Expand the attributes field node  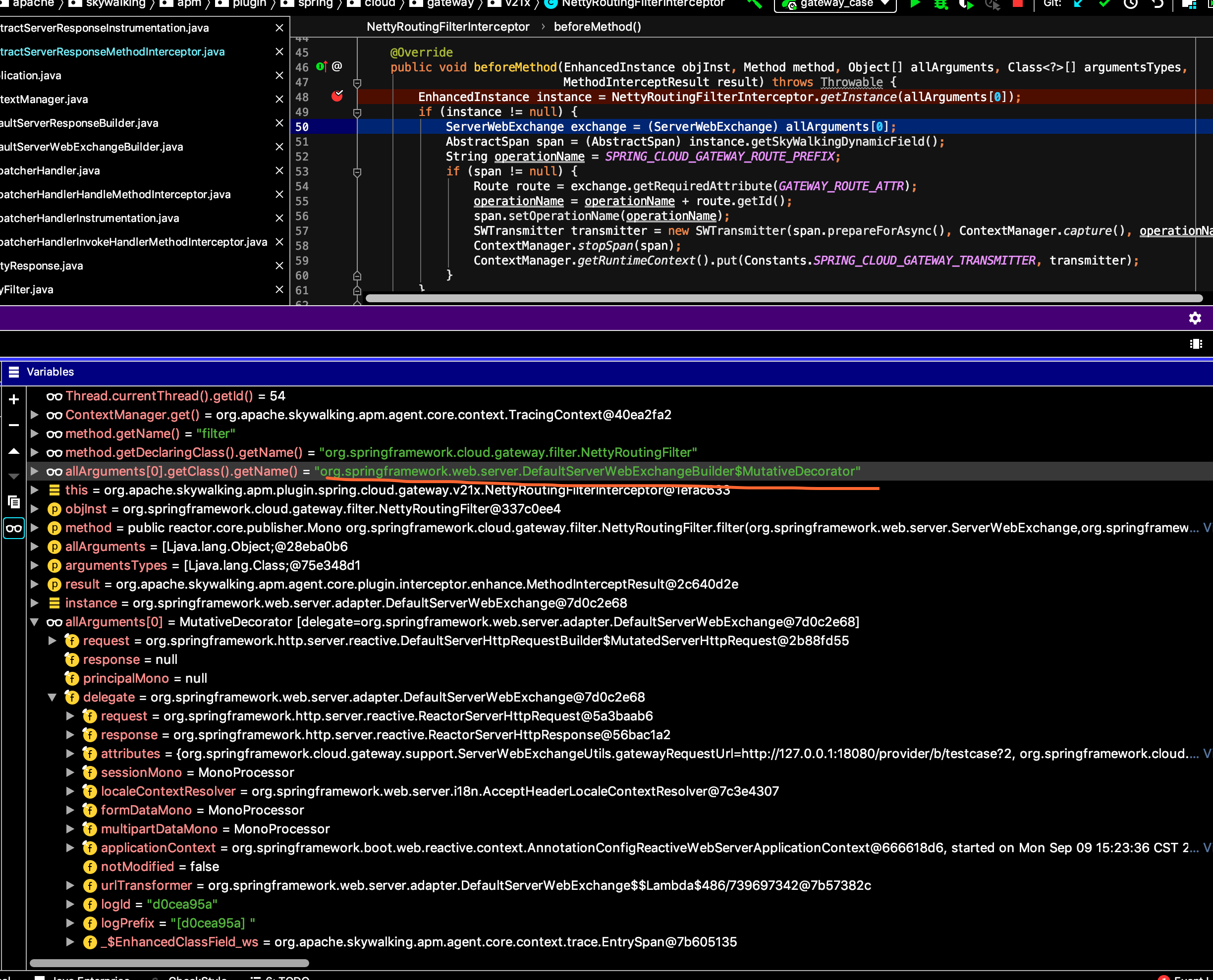[70, 754]
